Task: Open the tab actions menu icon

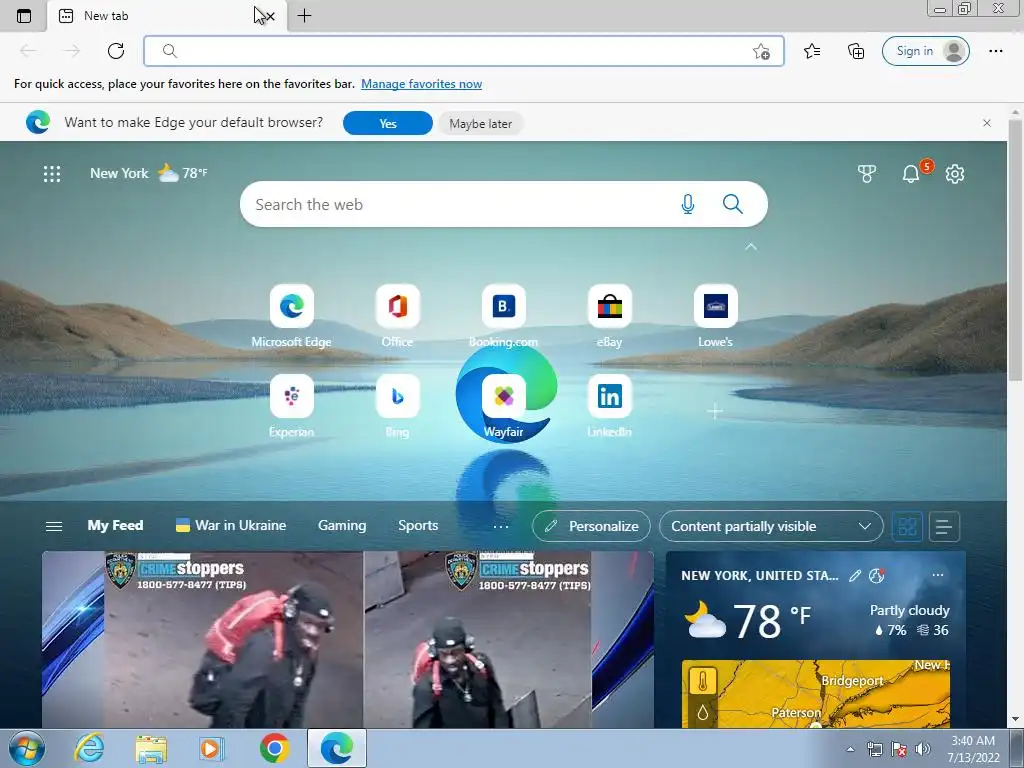Action: coord(24,16)
